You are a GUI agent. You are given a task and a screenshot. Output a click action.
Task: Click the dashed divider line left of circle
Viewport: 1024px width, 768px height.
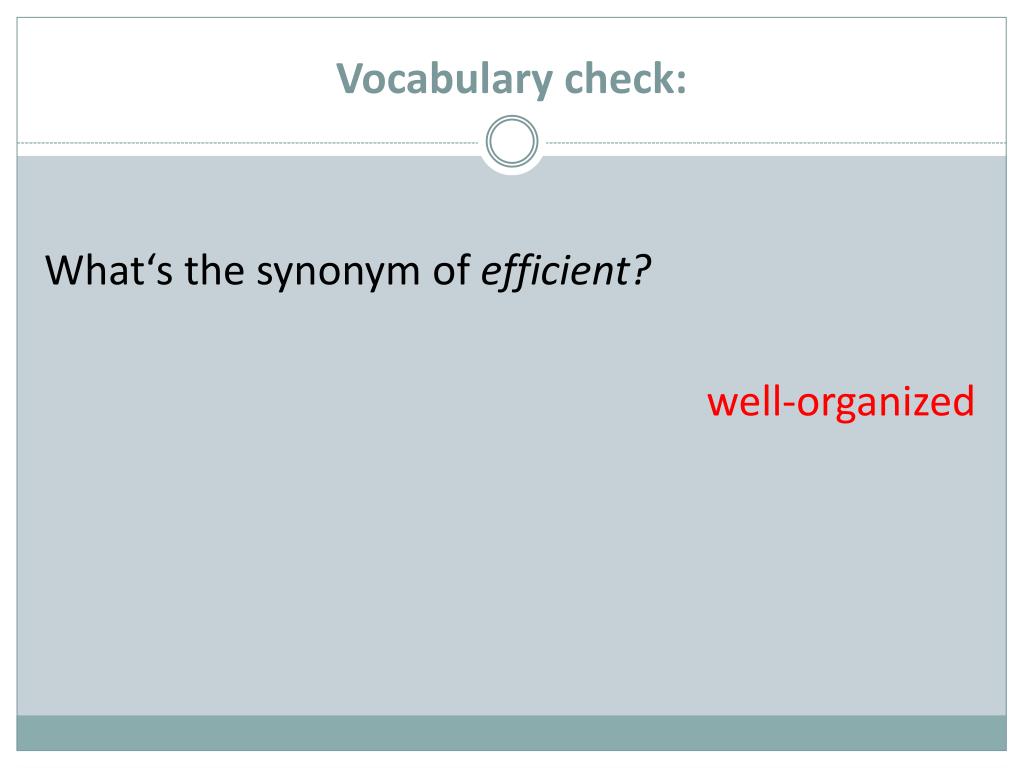click(248, 142)
